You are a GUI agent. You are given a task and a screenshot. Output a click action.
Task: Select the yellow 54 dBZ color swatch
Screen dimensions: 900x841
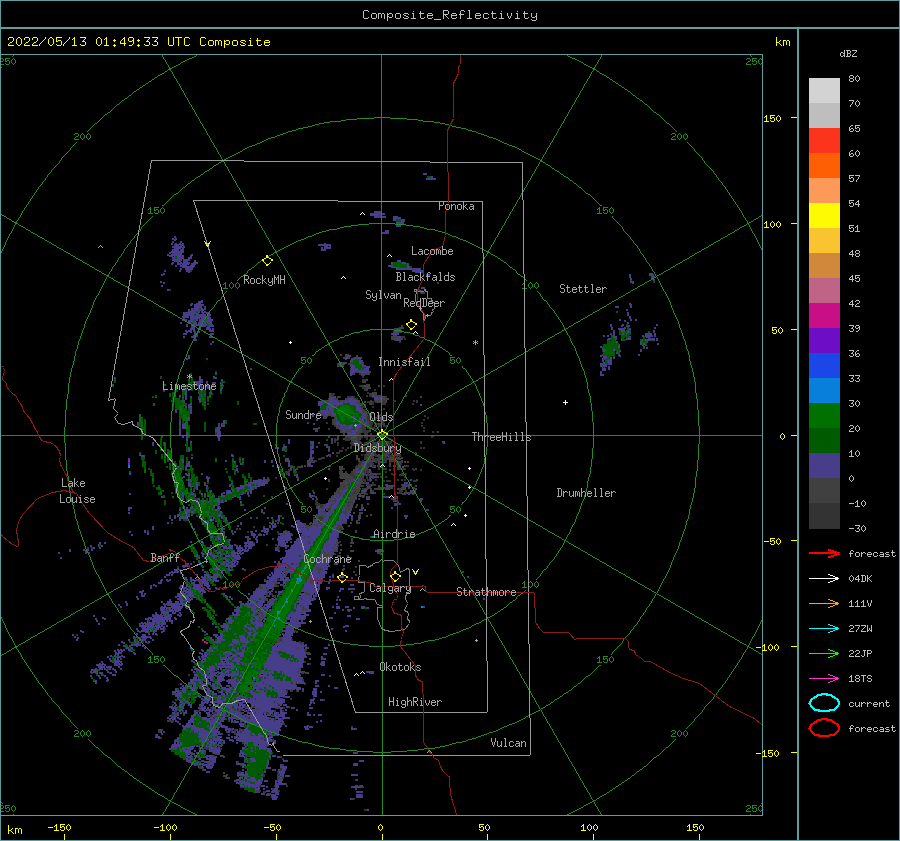(824, 215)
